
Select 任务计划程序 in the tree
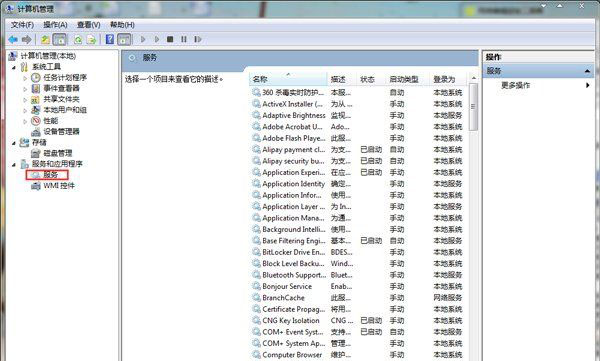65,77
